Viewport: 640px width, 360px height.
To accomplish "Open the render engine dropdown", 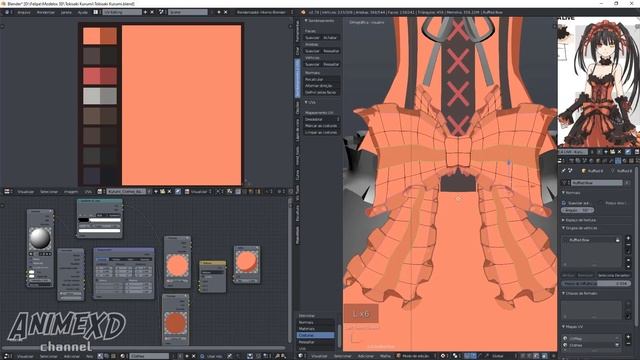I will click(x=263, y=12).
